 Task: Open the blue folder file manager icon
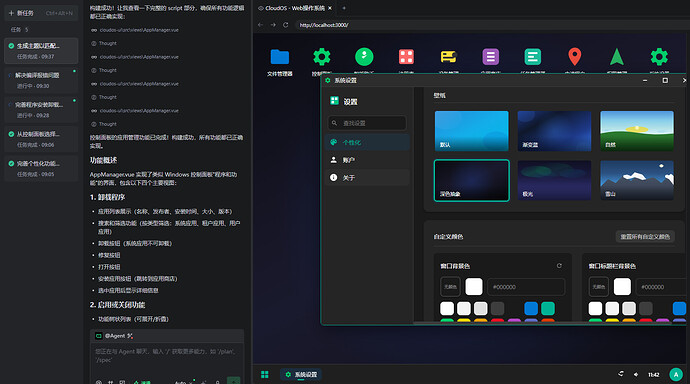(x=279, y=57)
